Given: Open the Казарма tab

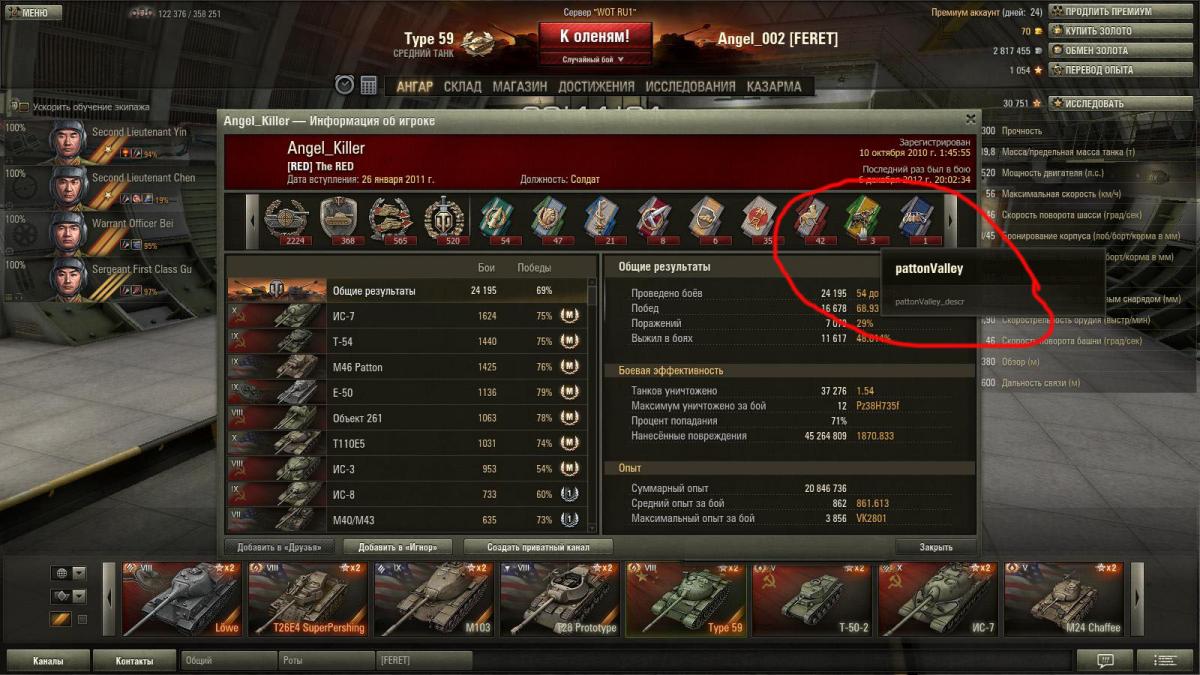Looking at the screenshot, I should tap(774, 86).
